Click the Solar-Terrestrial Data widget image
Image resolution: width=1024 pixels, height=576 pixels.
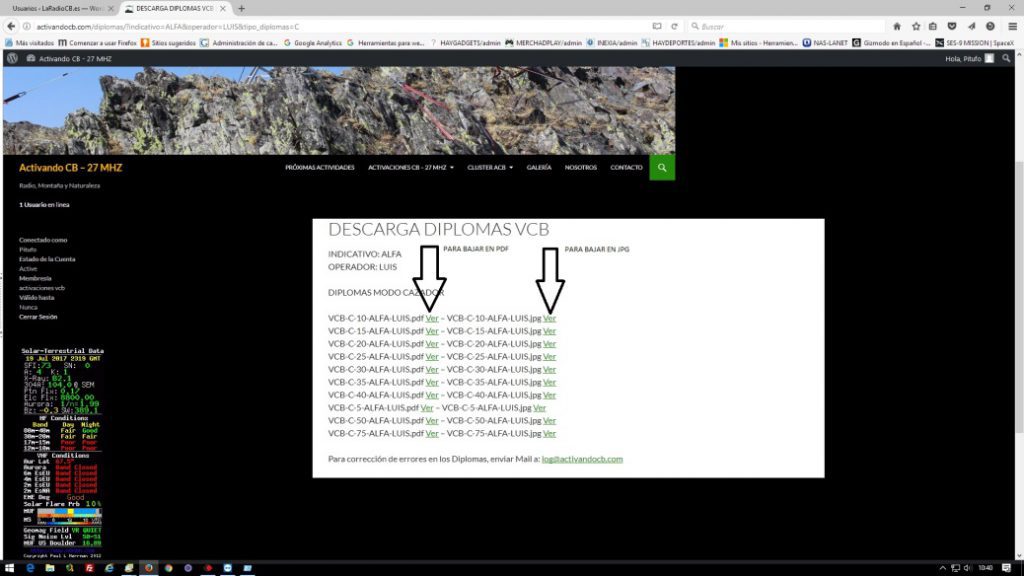tap(62, 452)
